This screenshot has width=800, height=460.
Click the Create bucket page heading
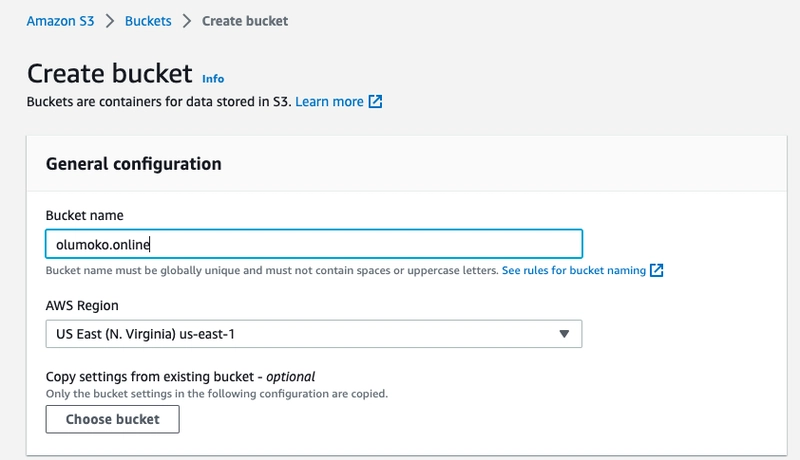point(109,73)
